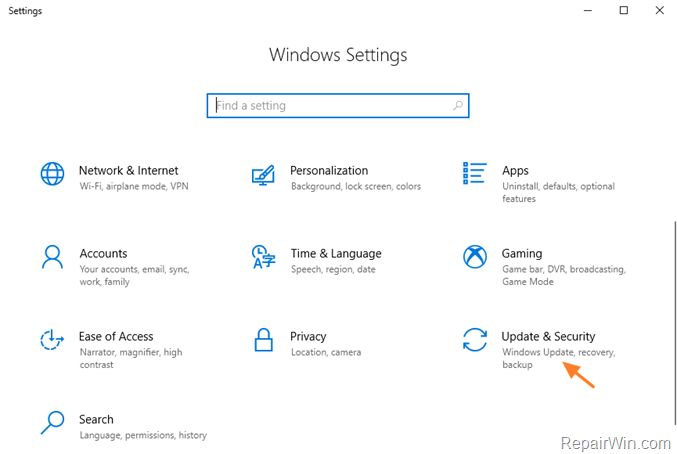Screen dimensions: 677x454
Task: Open Time & Language title
Action: pyautogui.click(x=336, y=254)
